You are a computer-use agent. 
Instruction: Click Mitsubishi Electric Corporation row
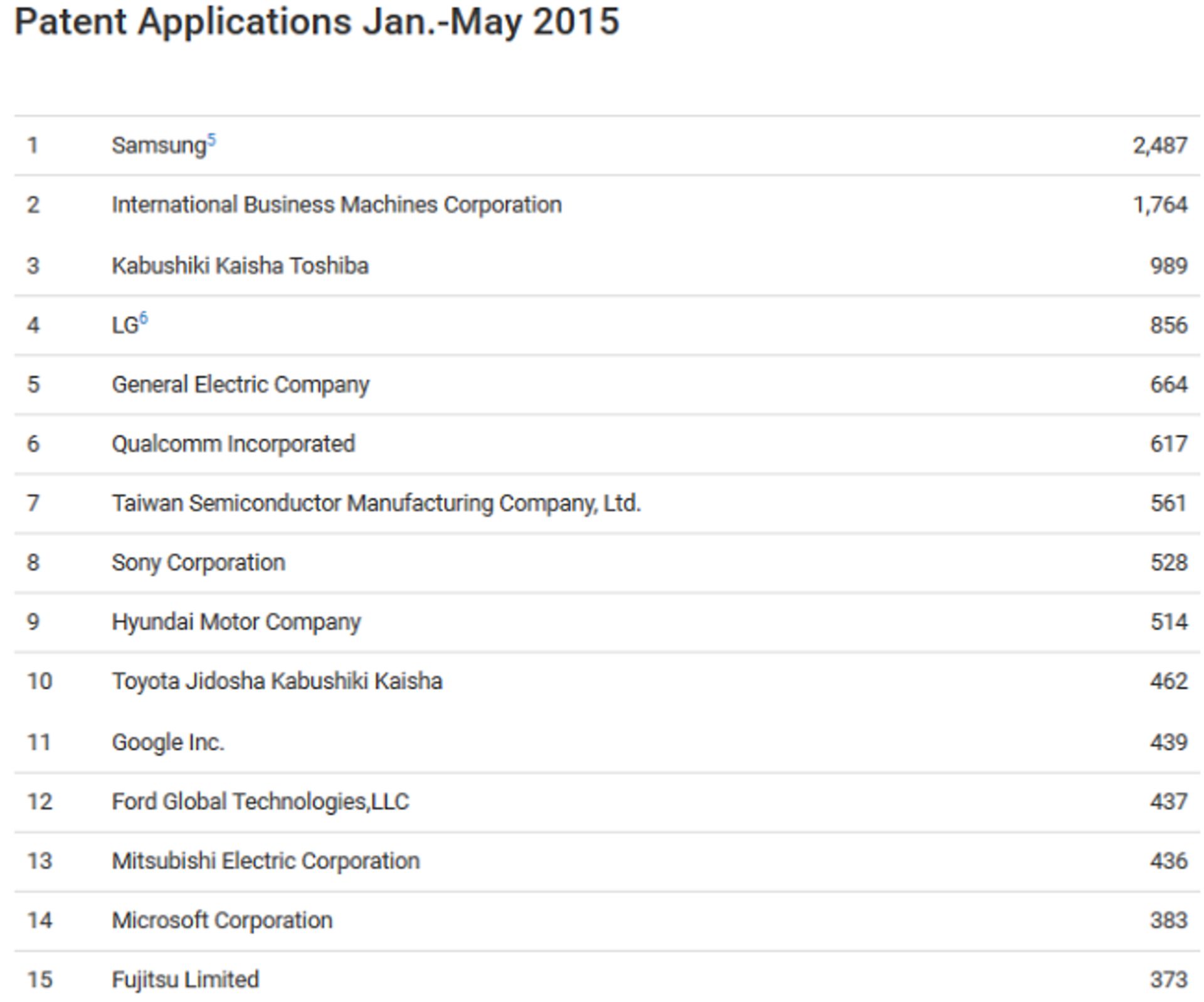click(x=265, y=861)
